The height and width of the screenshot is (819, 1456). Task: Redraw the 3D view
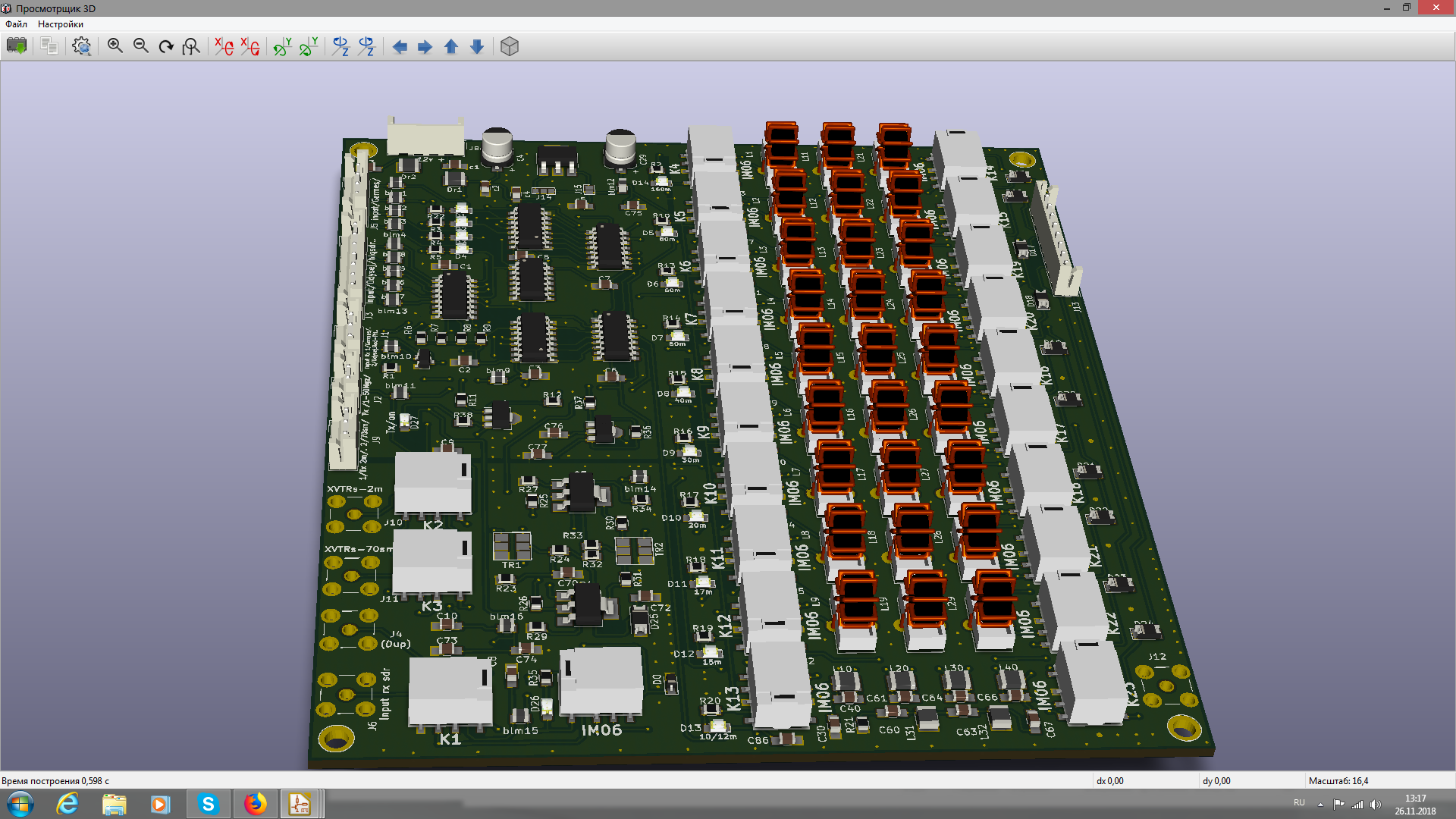pyautogui.click(x=166, y=46)
